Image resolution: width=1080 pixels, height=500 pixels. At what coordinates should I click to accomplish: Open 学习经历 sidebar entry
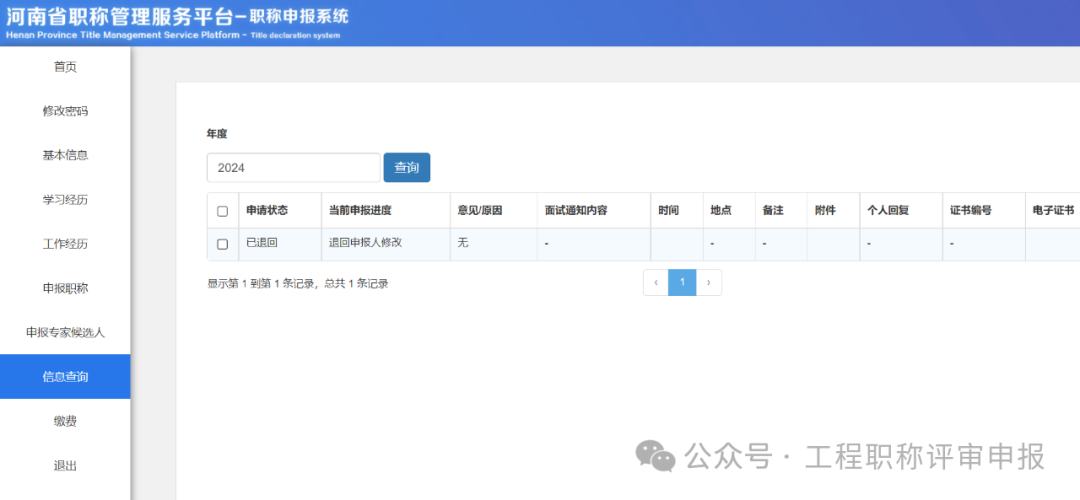[65, 200]
